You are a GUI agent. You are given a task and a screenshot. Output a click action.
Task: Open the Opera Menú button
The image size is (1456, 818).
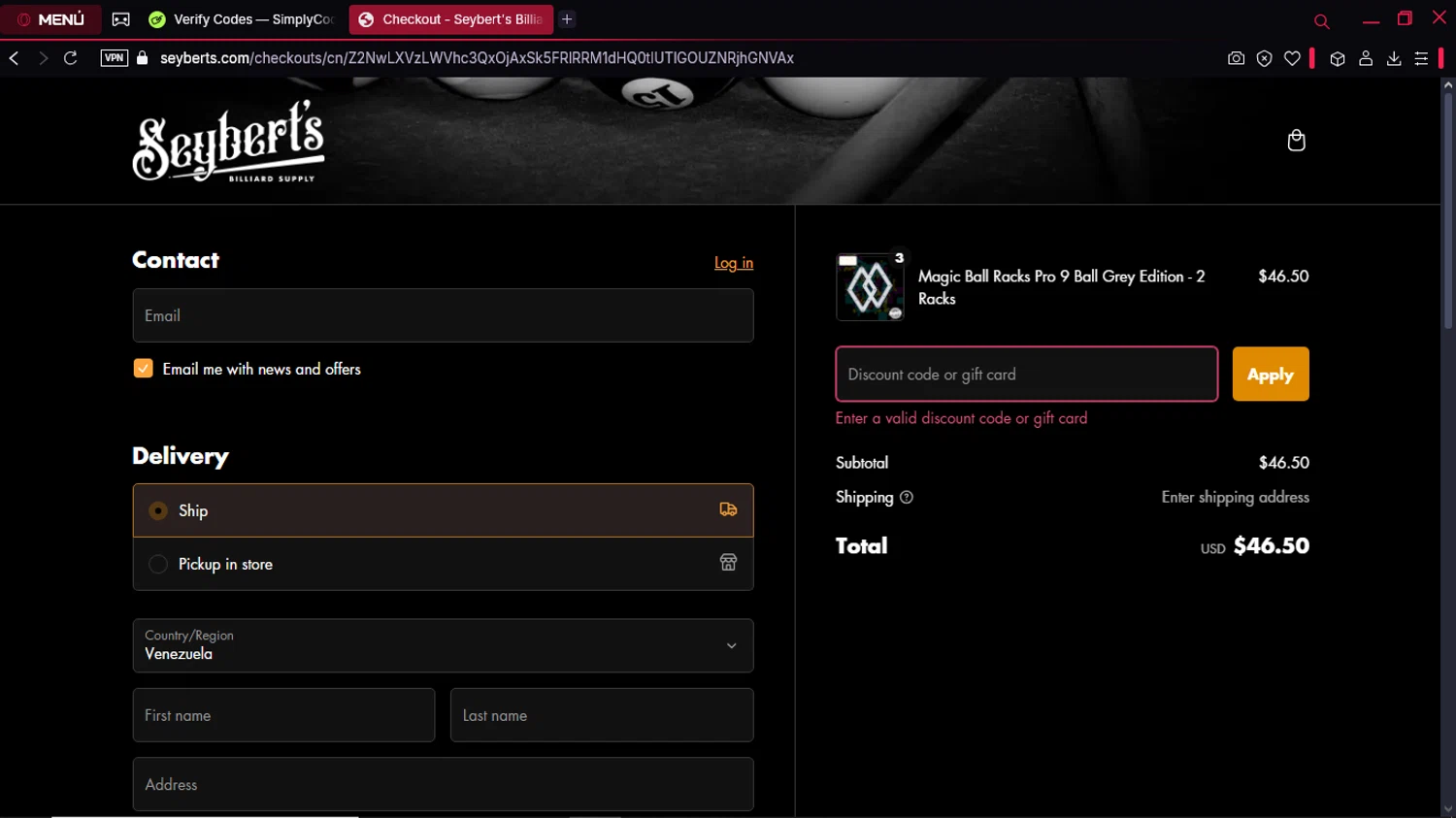point(50,19)
